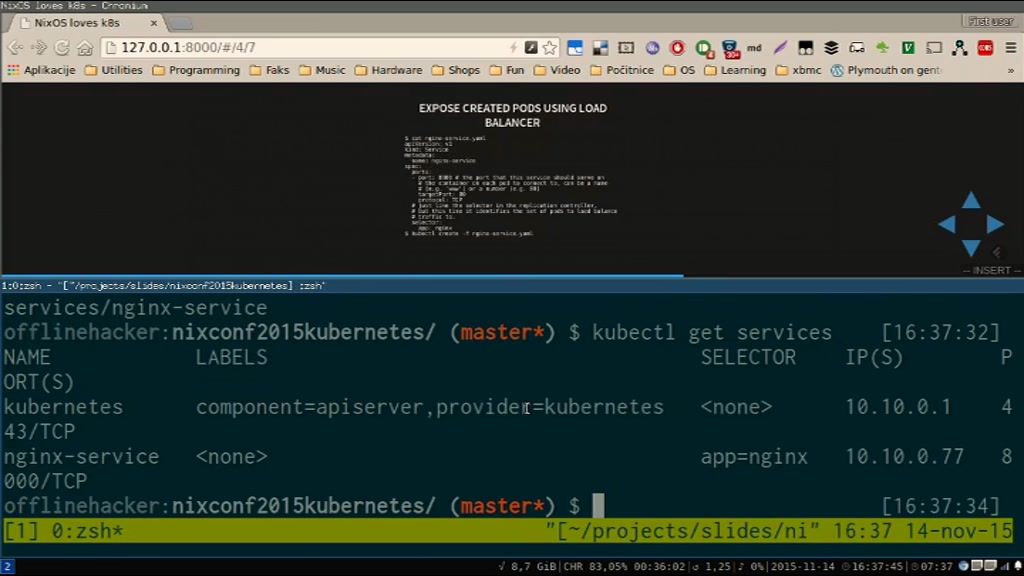
Task: Click the stacked layers (Buffer) extension icon
Action: (831, 48)
